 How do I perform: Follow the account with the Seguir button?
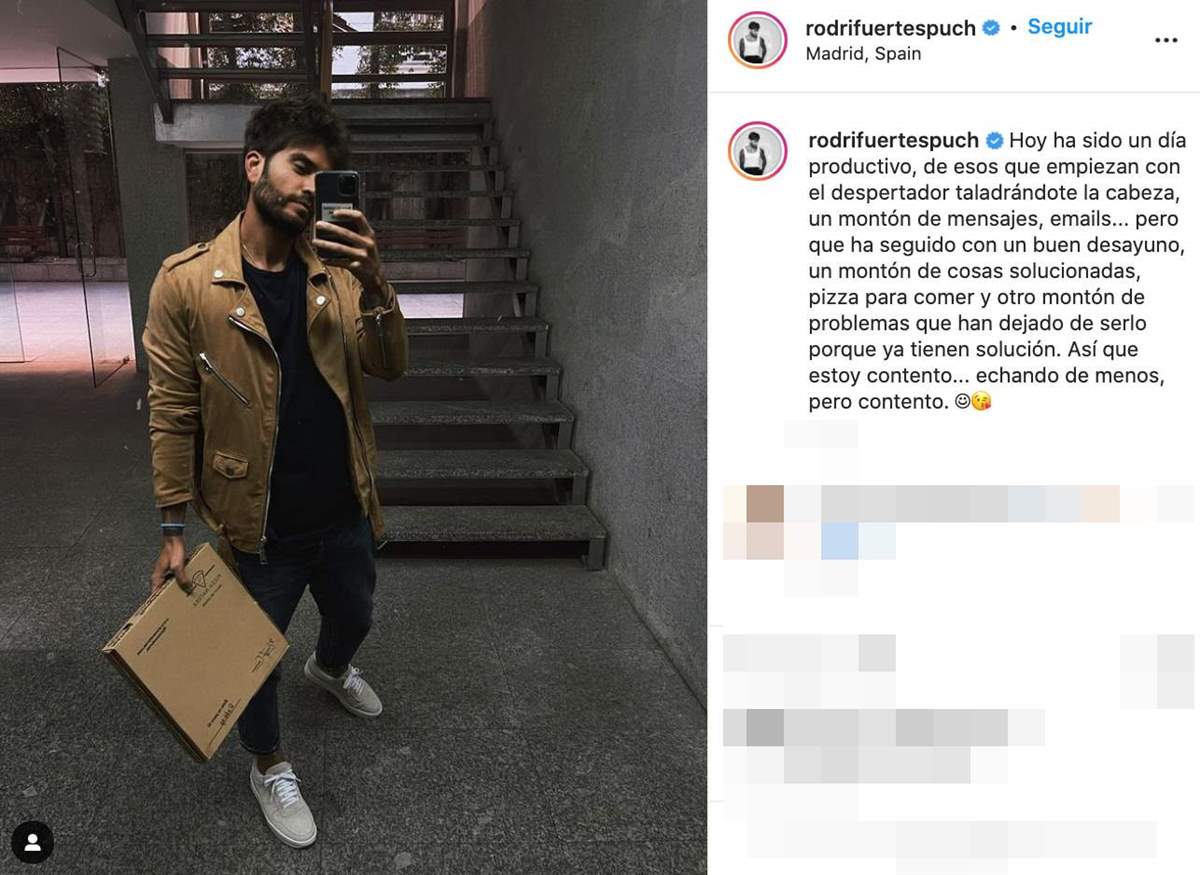[x=1060, y=27]
